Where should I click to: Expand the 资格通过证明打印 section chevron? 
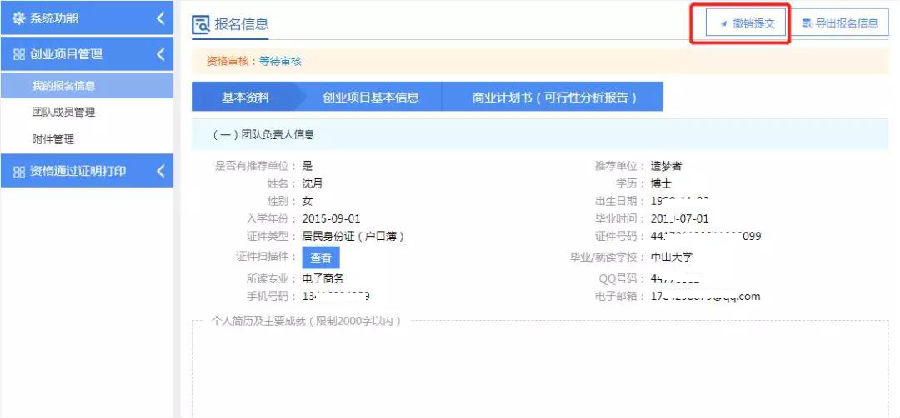(x=161, y=171)
